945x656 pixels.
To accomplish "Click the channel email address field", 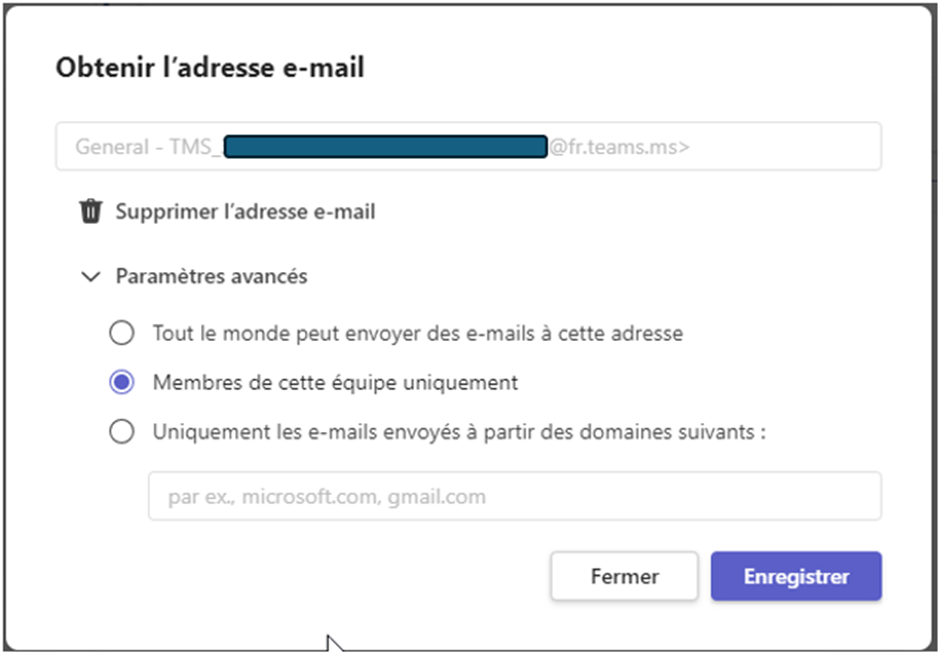I will point(780,147).
